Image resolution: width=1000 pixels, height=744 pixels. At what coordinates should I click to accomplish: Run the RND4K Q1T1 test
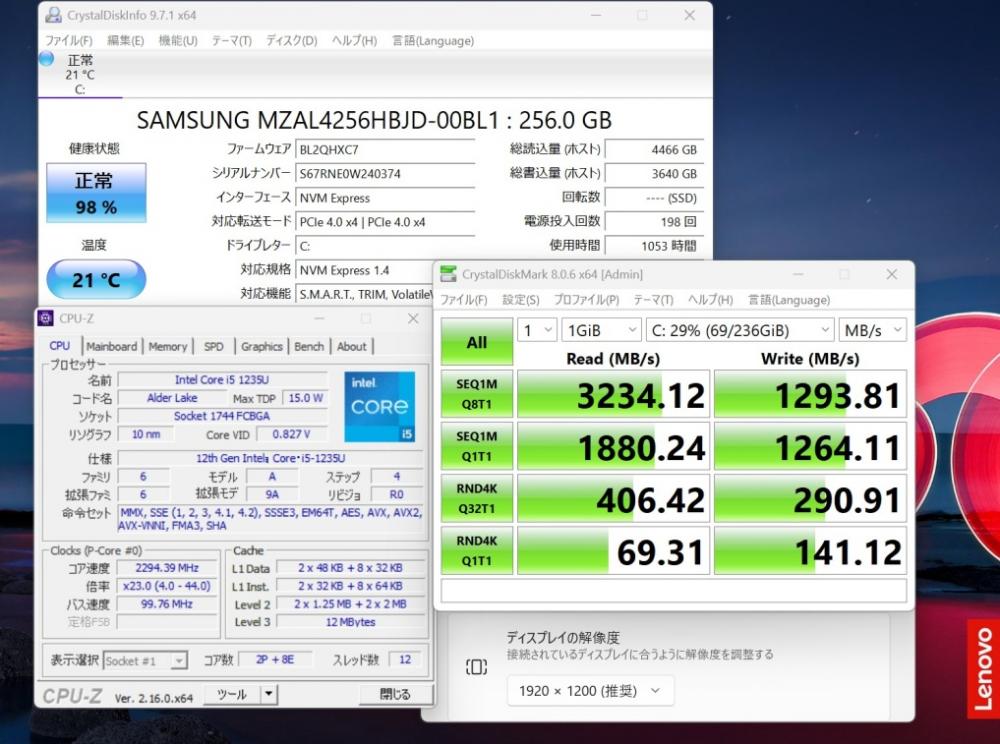point(476,551)
